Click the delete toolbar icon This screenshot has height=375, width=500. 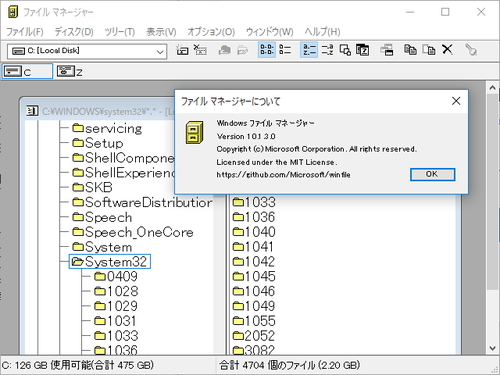(x=447, y=50)
